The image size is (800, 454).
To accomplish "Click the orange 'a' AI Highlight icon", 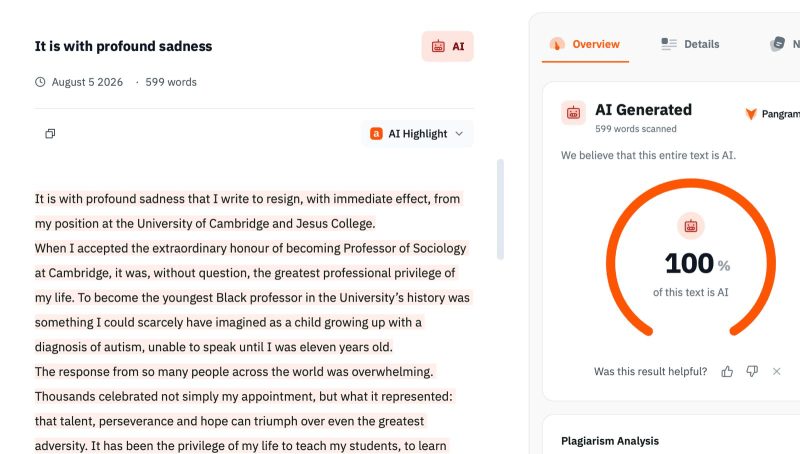I will pyautogui.click(x=376, y=134).
